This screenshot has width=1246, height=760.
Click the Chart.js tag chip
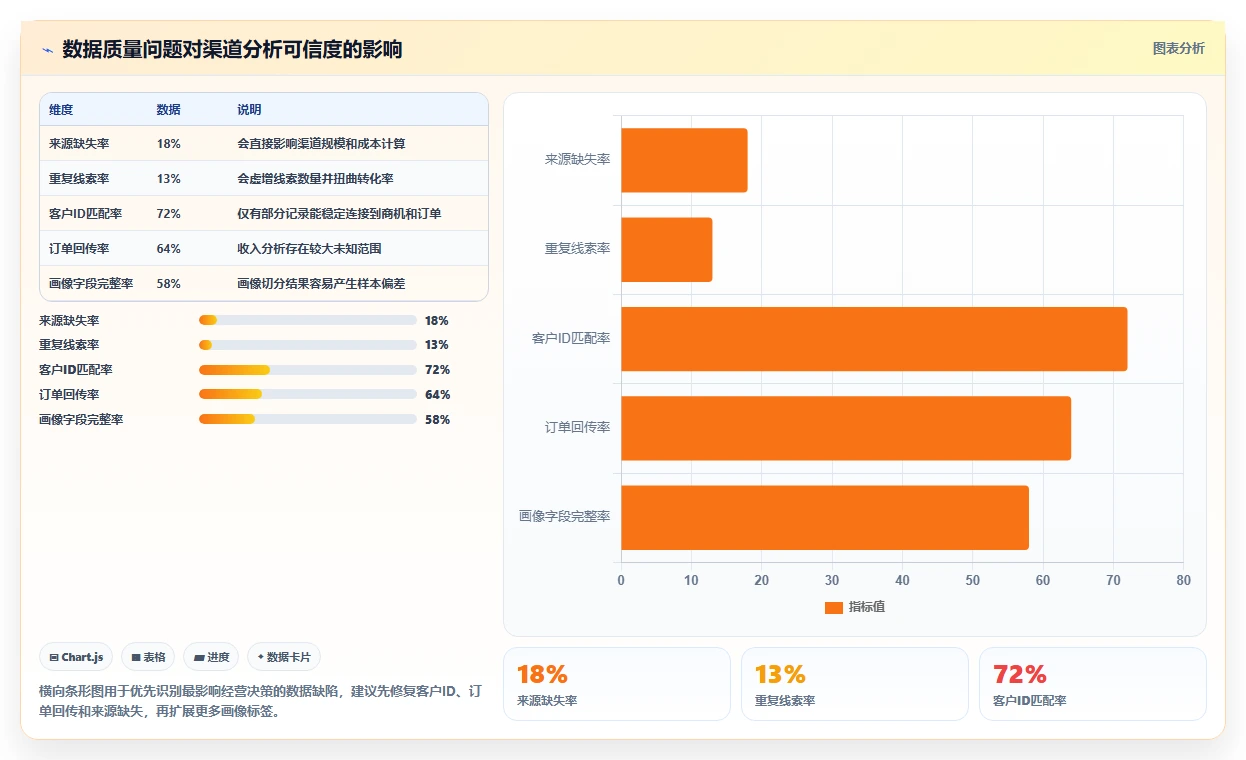tap(77, 657)
